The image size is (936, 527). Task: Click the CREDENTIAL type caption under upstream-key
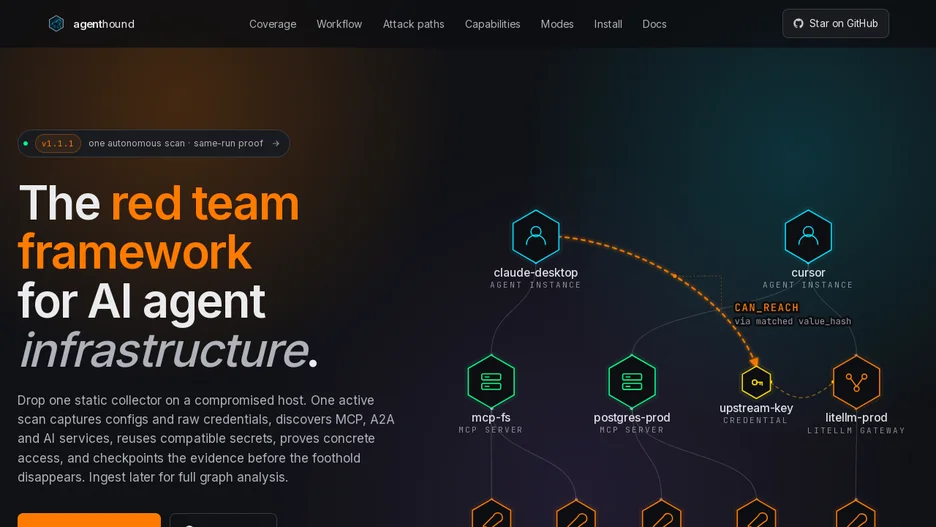point(756,420)
